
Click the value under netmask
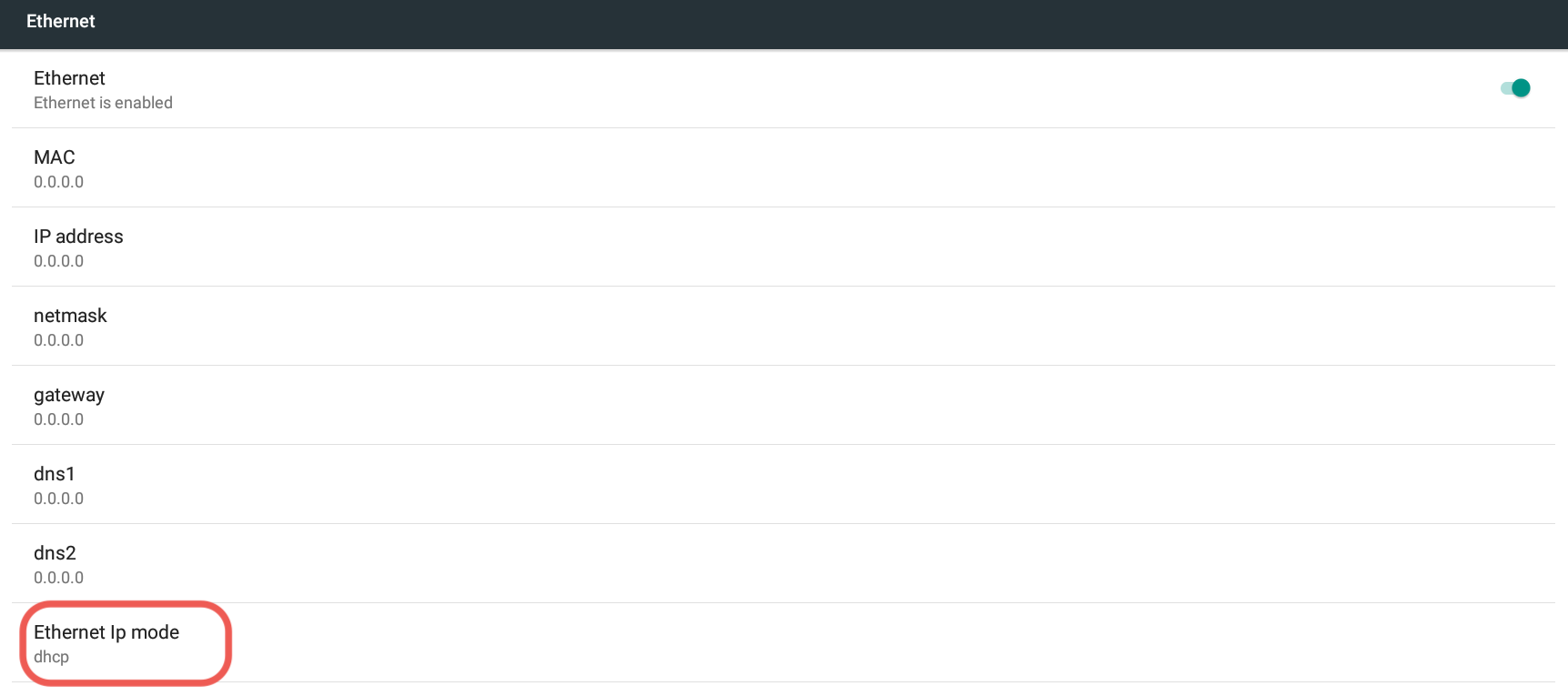(58, 340)
